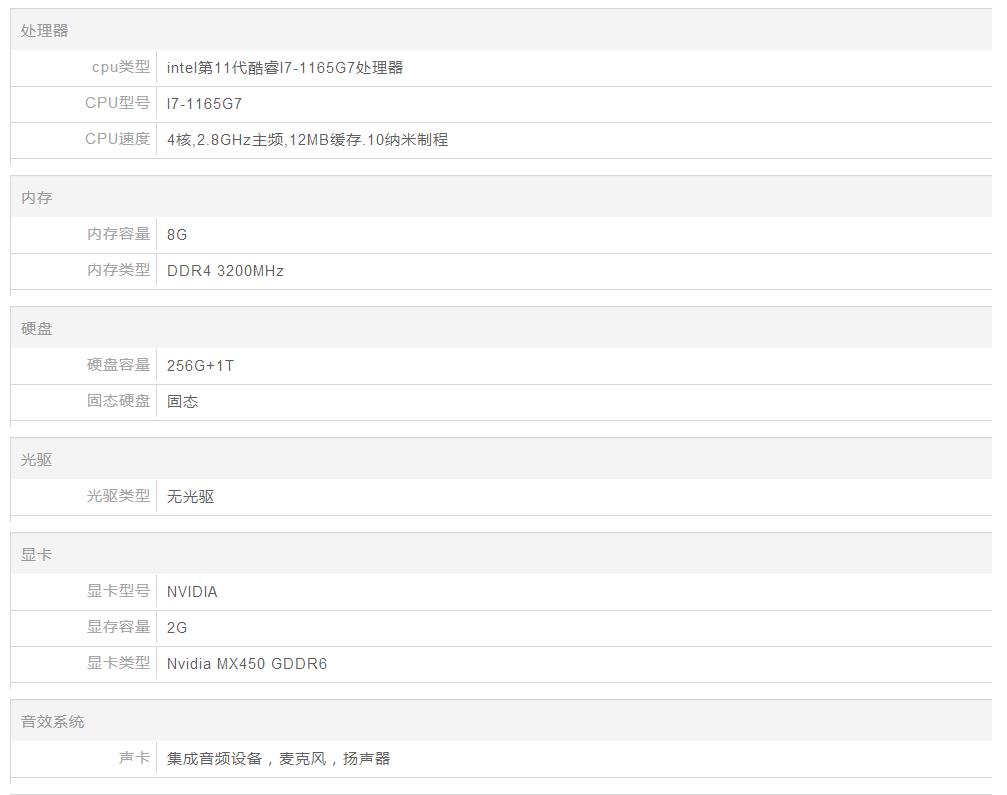
Task: Select the 光驱 section heading
Action: click(37, 460)
